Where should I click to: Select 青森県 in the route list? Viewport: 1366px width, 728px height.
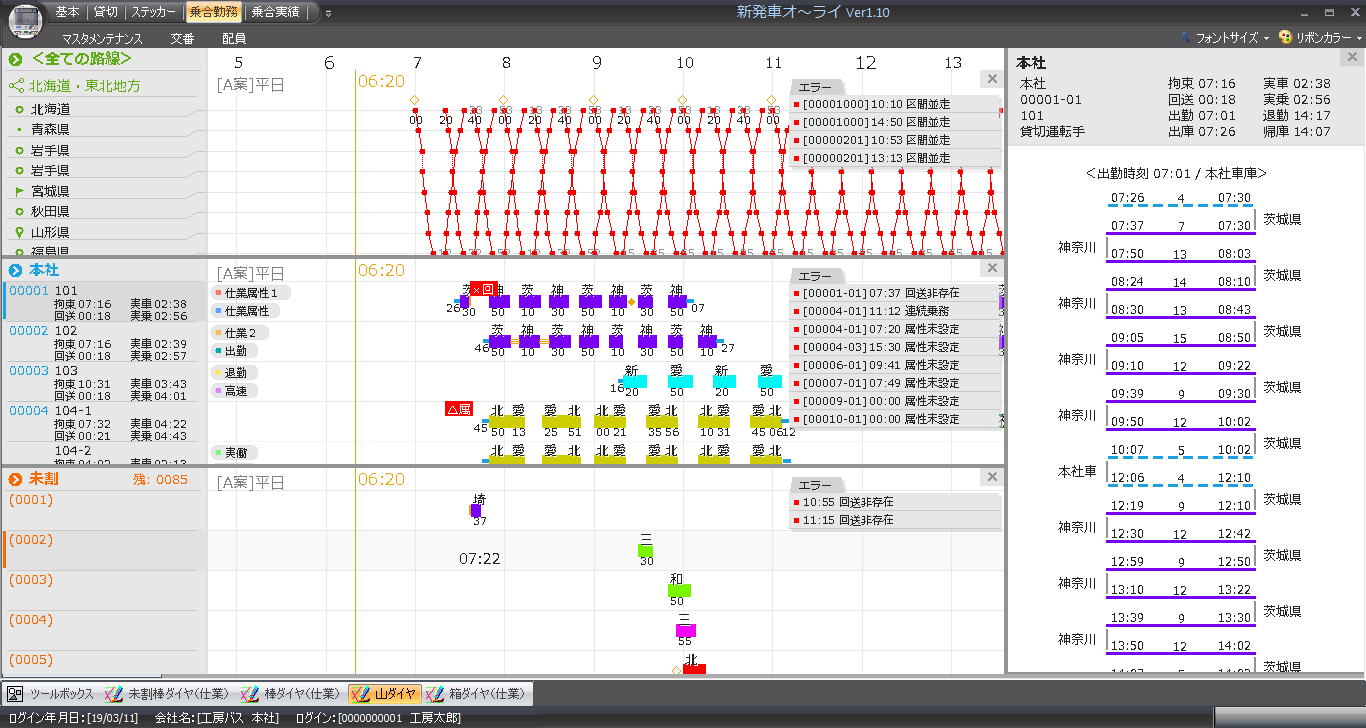(50, 129)
